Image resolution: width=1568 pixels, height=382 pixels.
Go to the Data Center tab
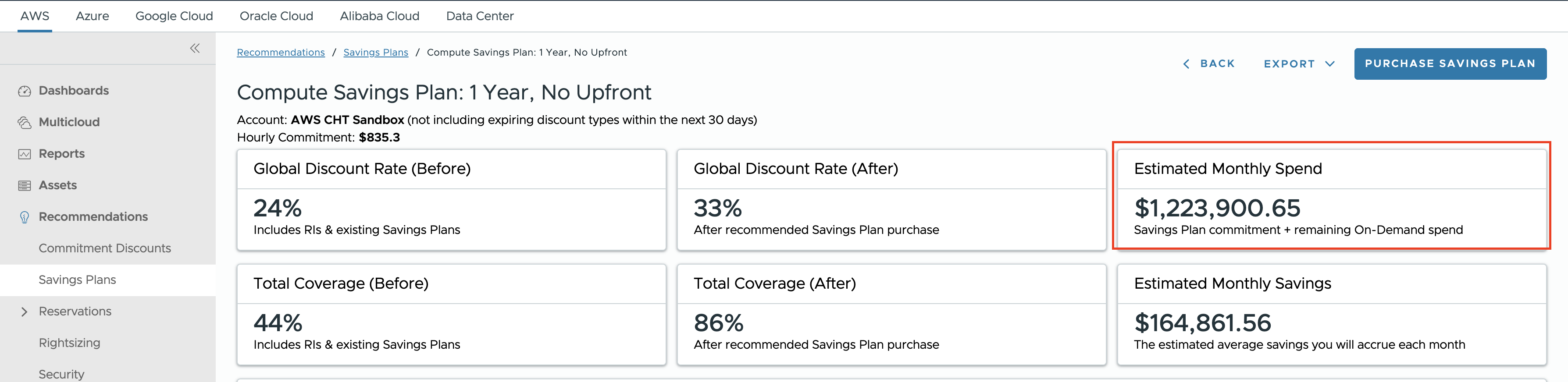coord(480,16)
